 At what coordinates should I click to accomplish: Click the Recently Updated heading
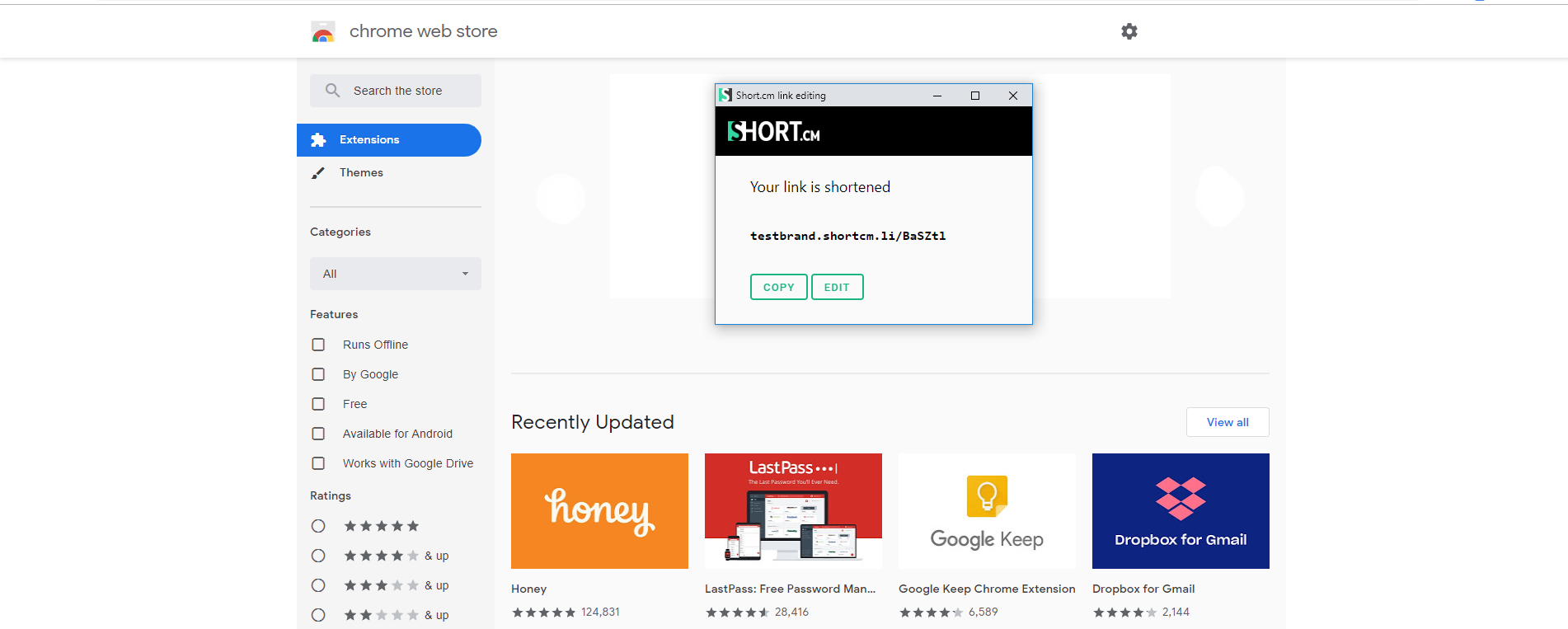tap(593, 422)
